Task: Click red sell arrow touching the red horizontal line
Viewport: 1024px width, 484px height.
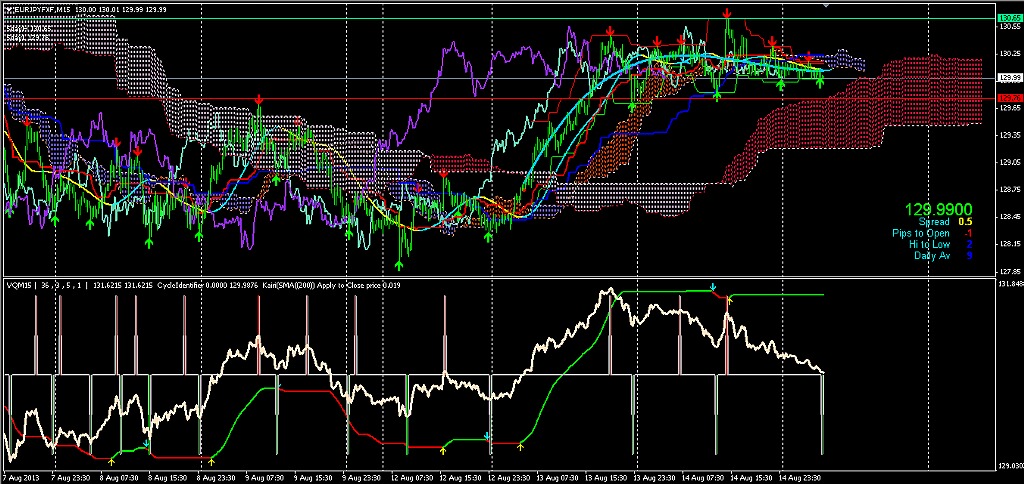Action: point(259,100)
